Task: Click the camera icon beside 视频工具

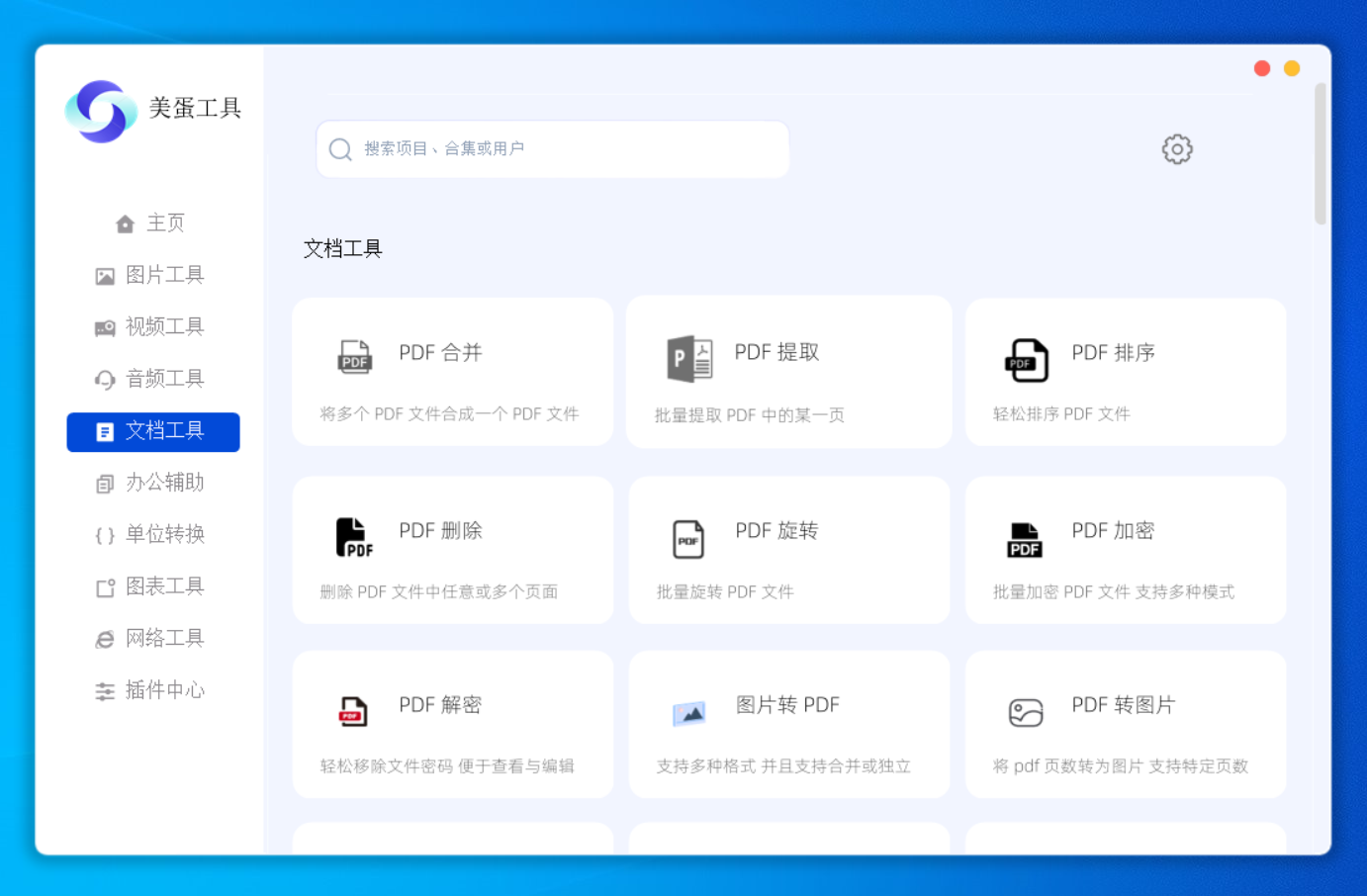Action: 105,328
